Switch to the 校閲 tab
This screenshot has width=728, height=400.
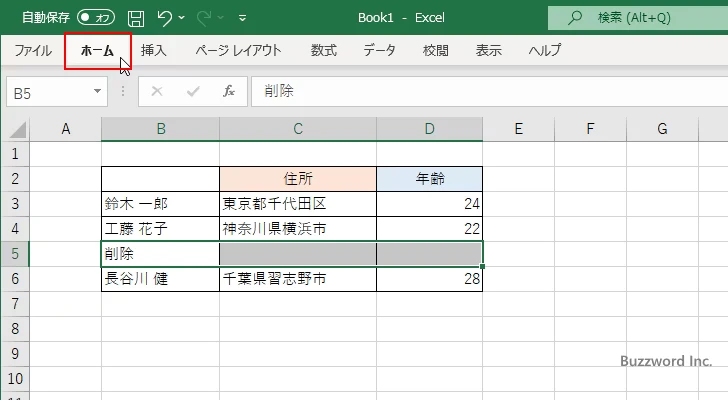[x=436, y=50]
